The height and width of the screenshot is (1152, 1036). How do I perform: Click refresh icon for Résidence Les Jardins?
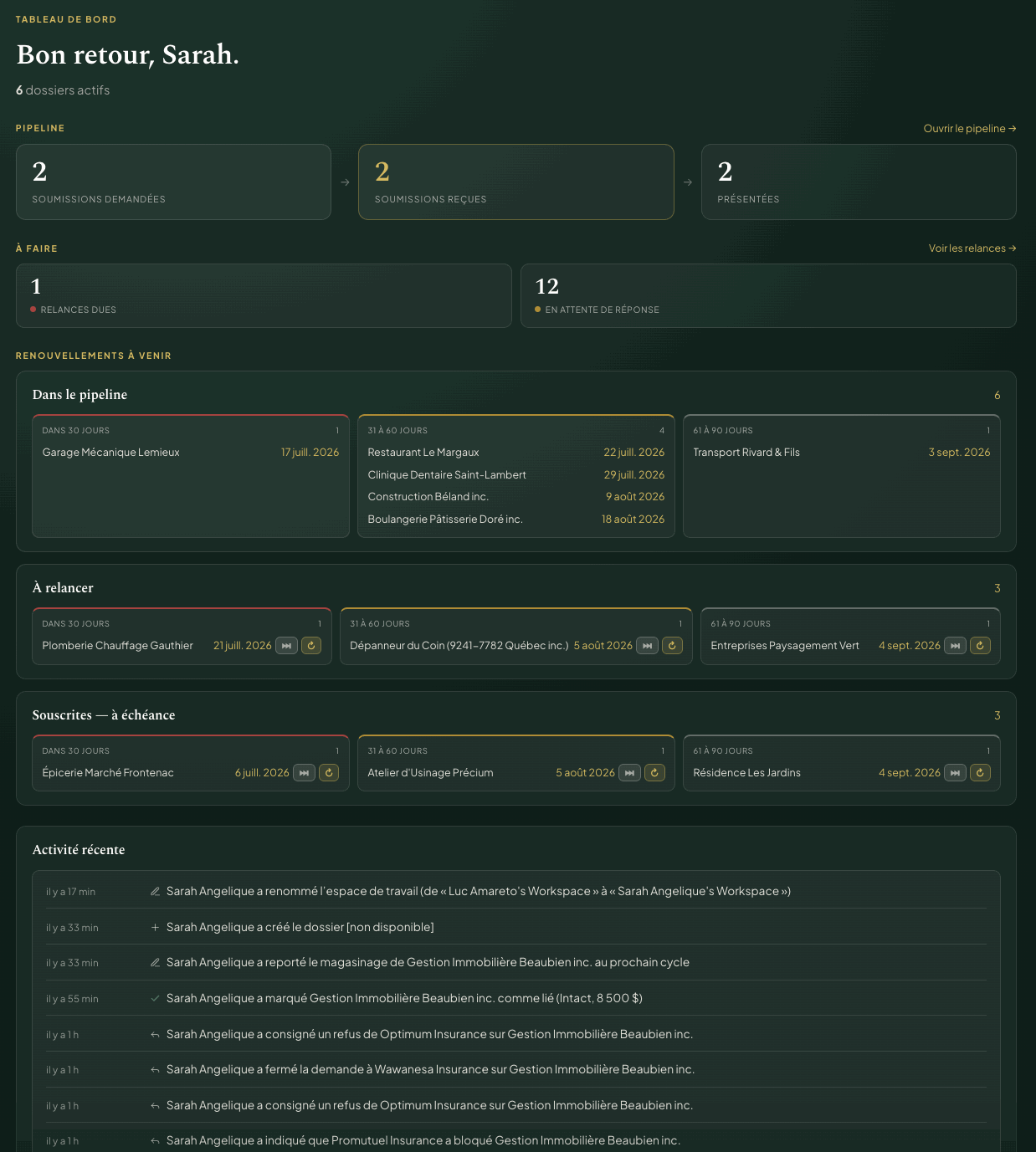[x=980, y=773]
